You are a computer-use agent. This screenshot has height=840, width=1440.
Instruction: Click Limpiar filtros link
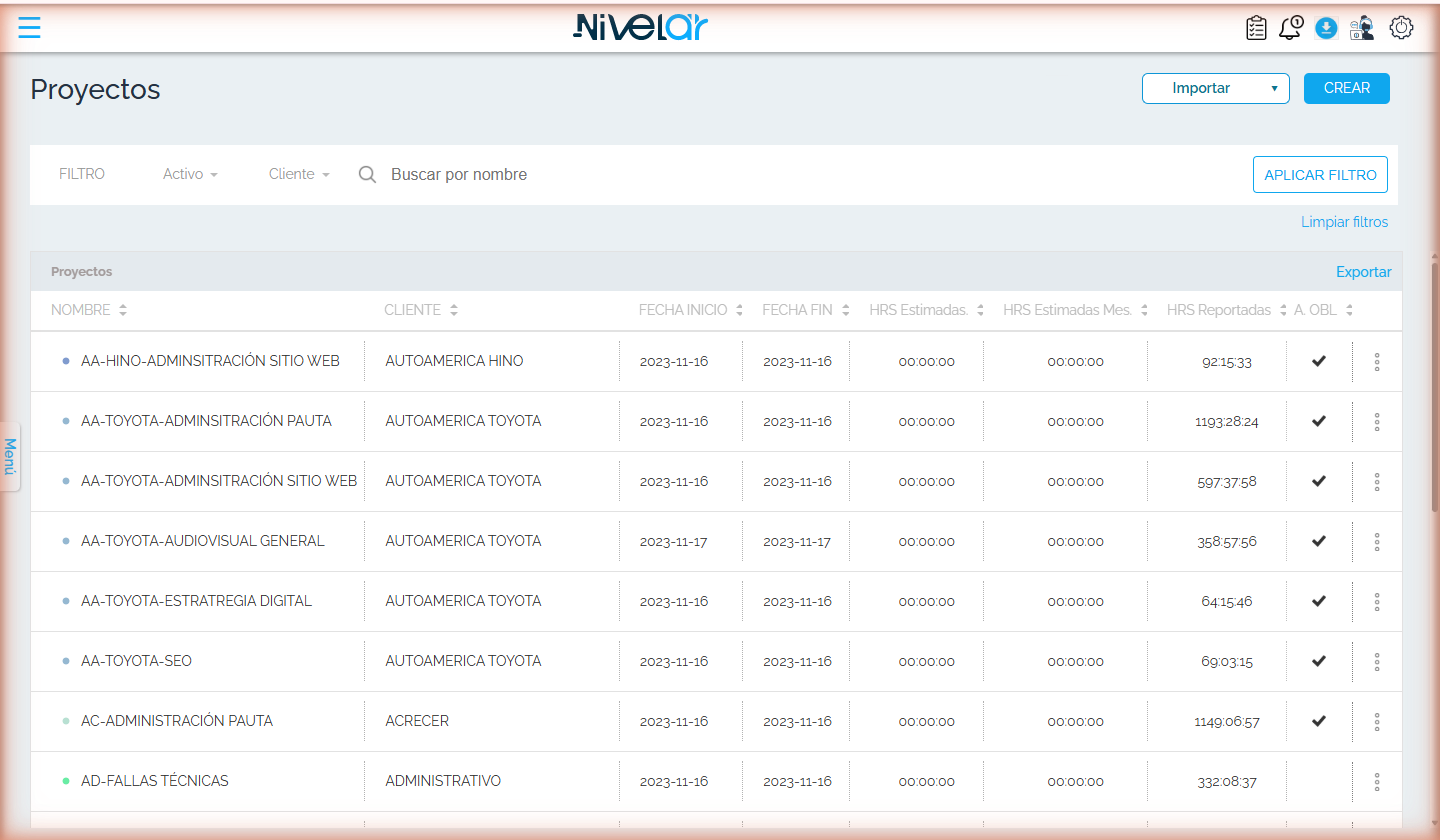pos(1344,222)
